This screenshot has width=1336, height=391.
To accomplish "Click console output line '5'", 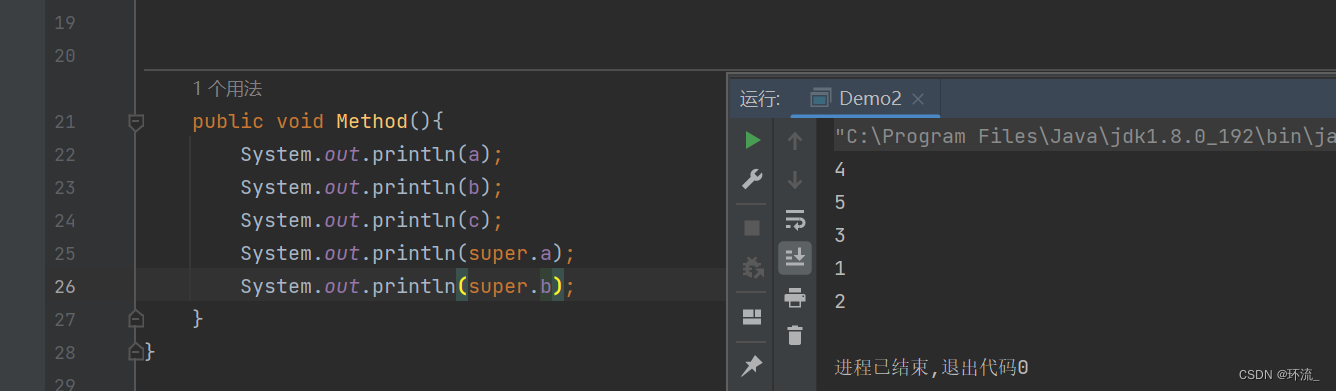I will pos(840,203).
